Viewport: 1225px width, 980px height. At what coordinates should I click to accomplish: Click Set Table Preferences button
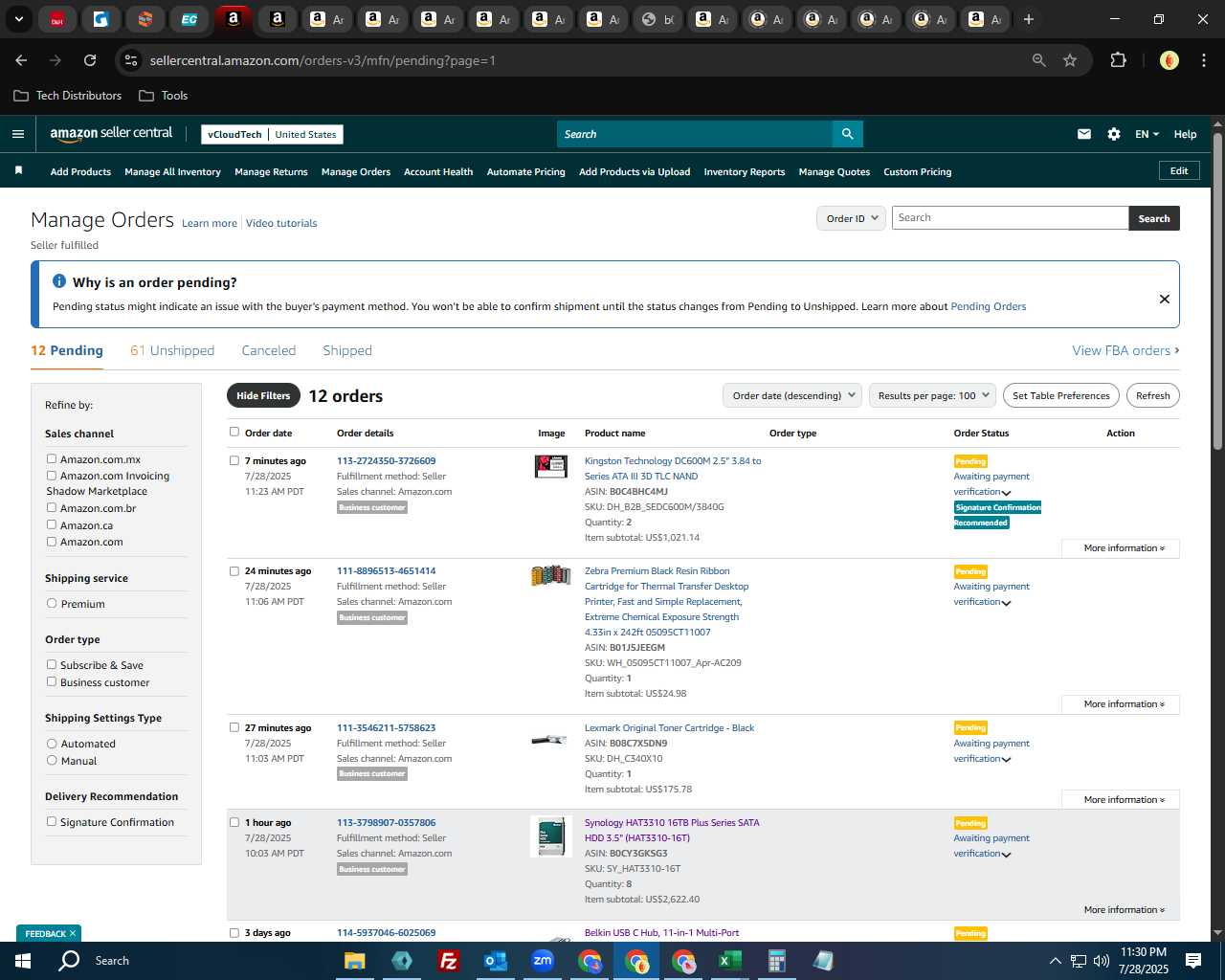click(1061, 395)
